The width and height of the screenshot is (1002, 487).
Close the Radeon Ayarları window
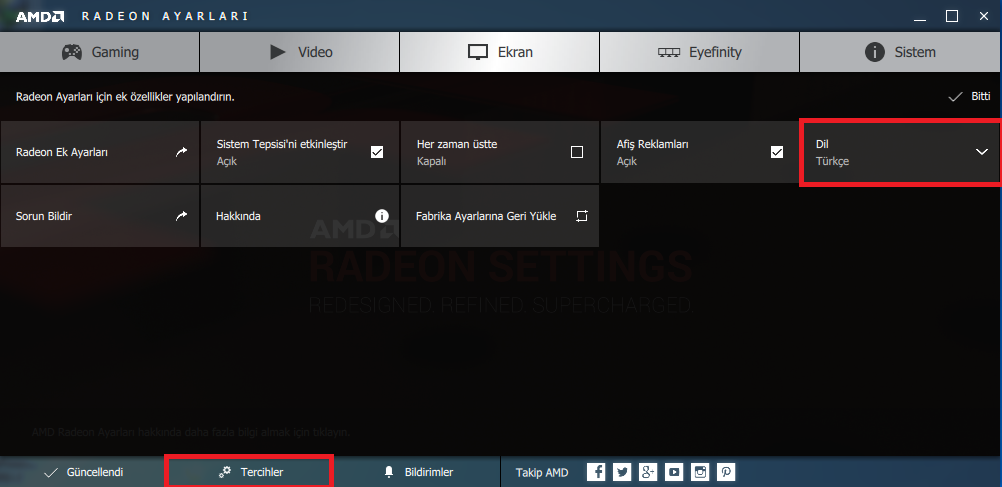click(984, 17)
